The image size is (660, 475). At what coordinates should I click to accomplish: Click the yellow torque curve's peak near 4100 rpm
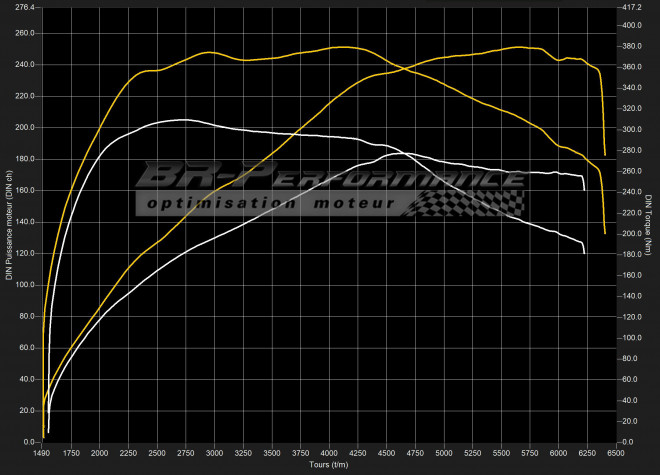click(x=343, y=47)
